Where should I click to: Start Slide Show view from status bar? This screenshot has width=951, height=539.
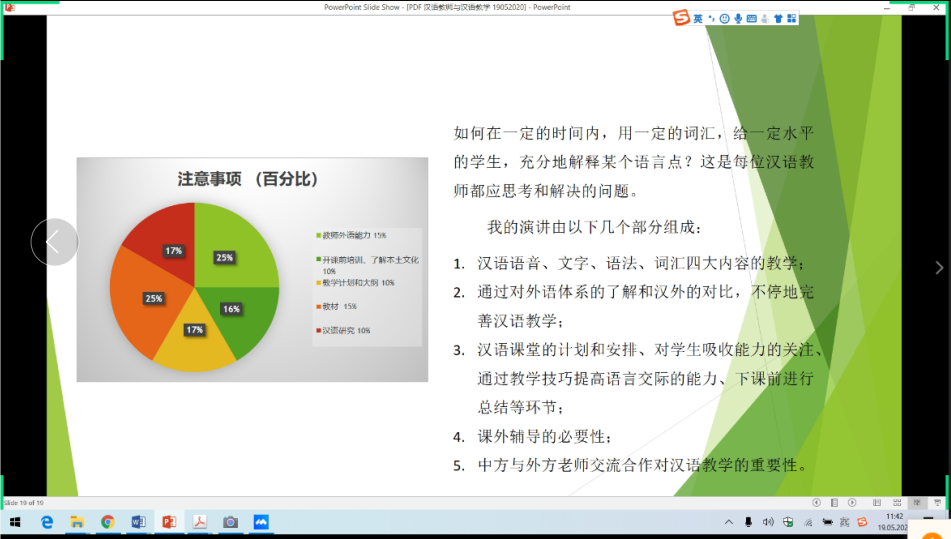tap(937, 502)
